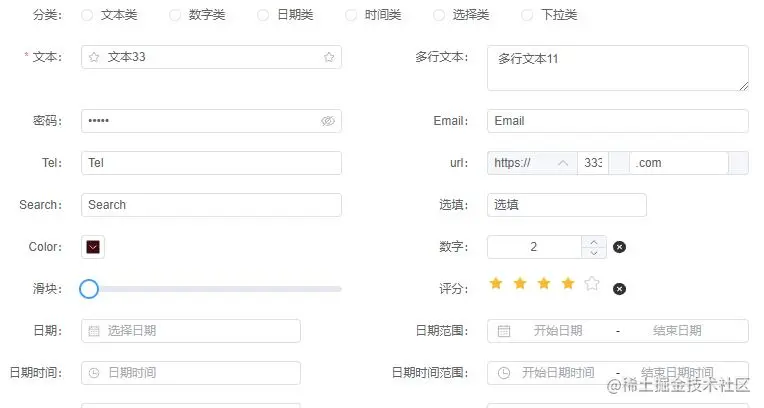Set 评分 rating to three stars

[x=544, y=283]
